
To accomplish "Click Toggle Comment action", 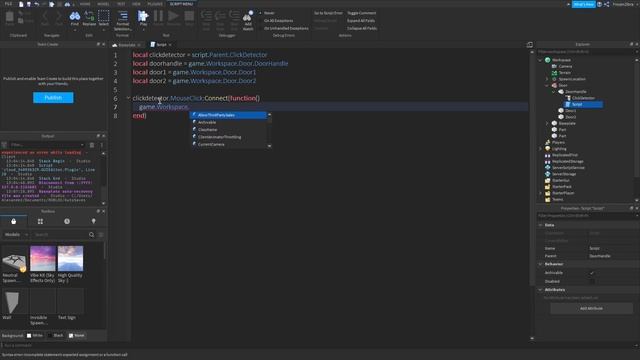I will click(x=361, y=13).
